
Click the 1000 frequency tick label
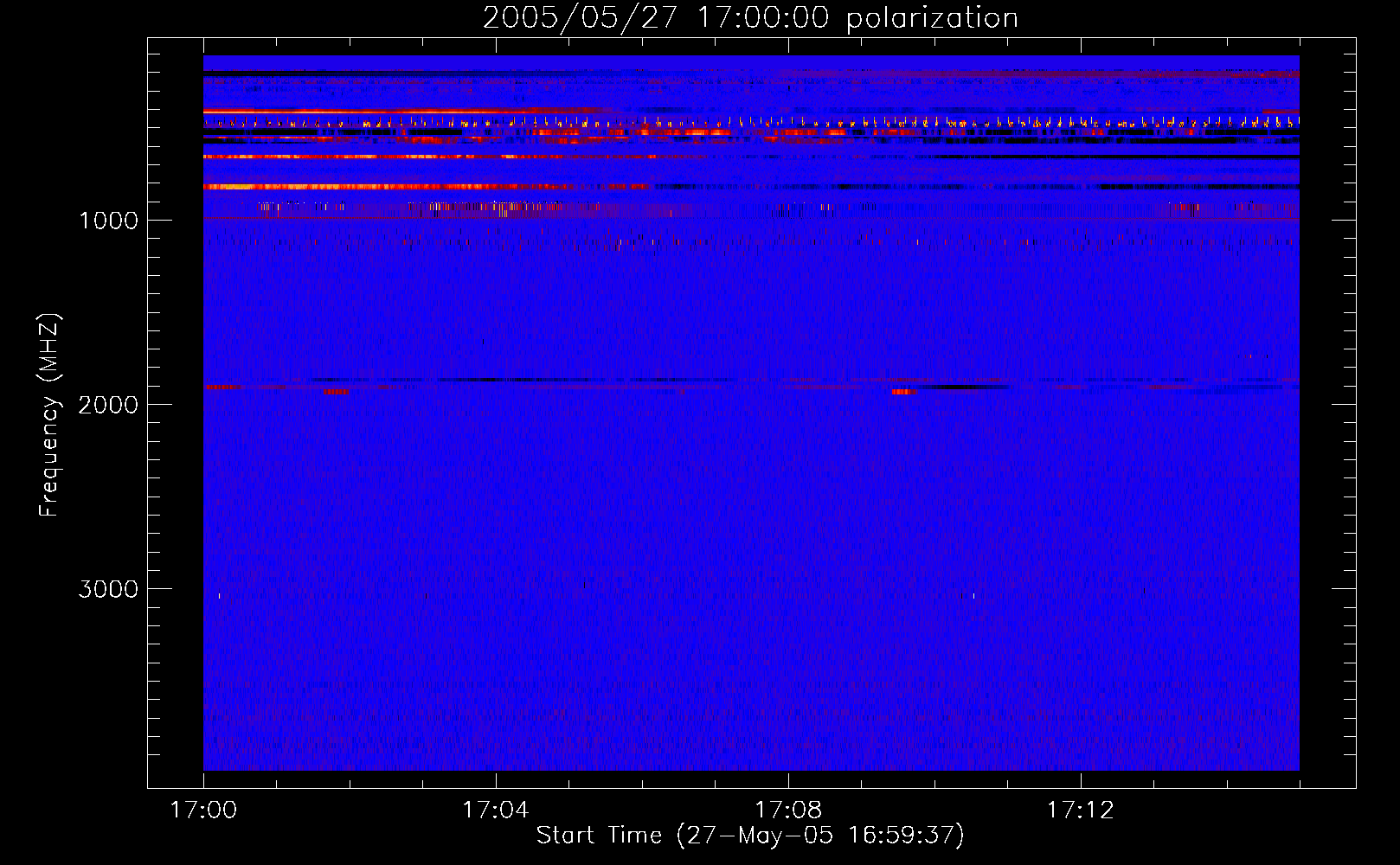coord(108,221)
